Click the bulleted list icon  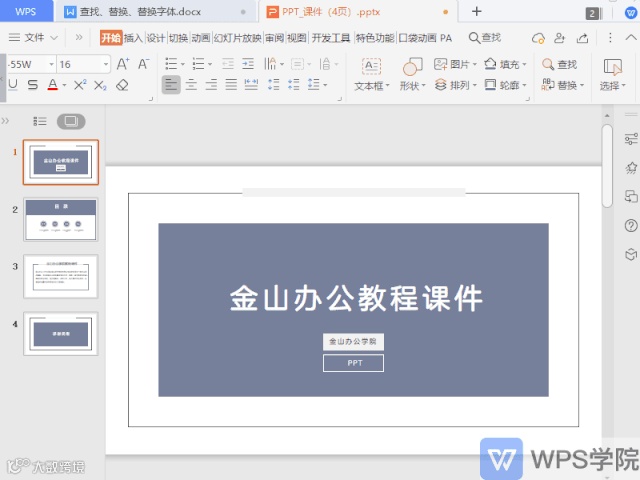[x=171, y=64]
